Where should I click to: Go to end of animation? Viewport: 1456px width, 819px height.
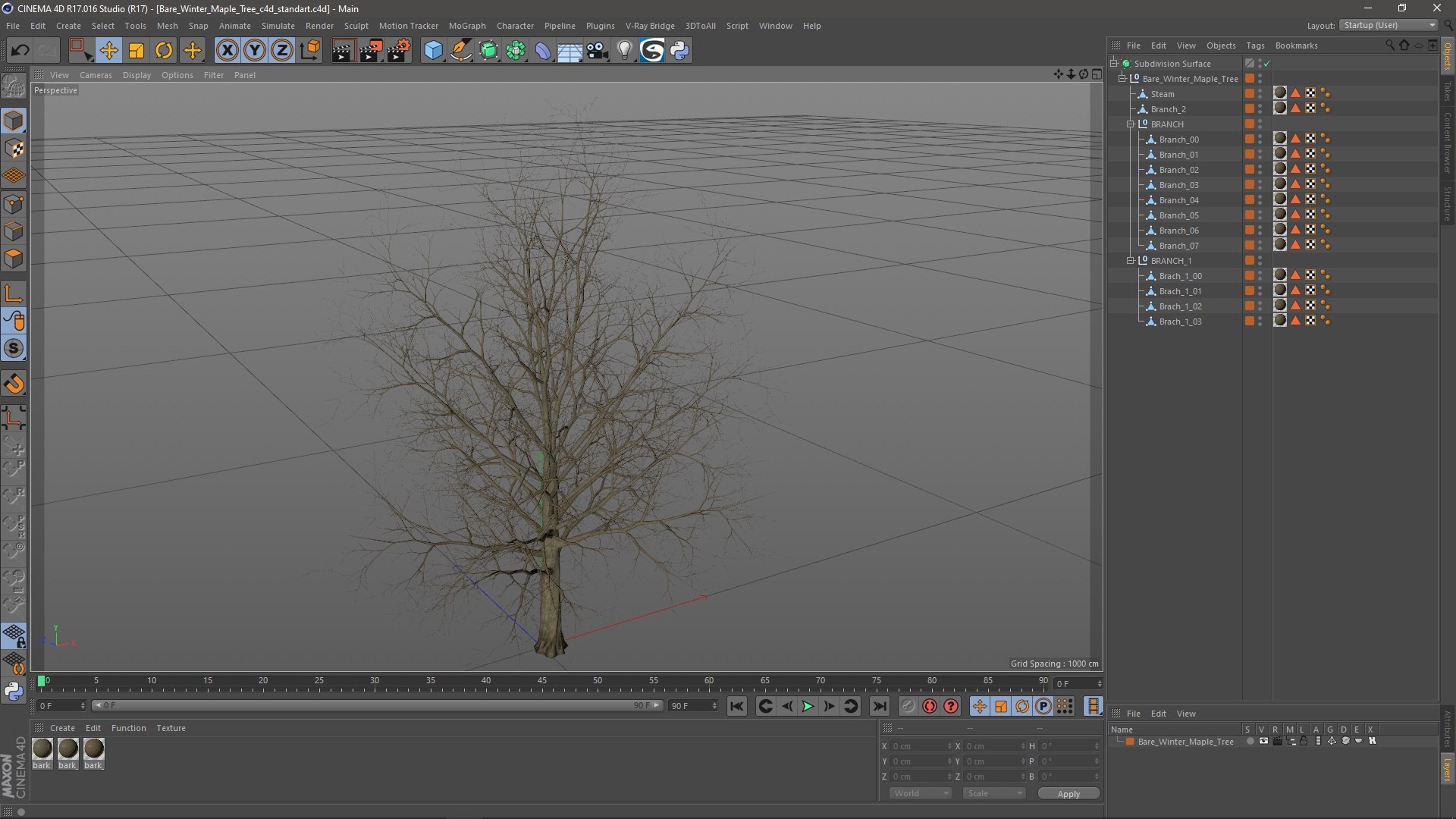click(879, 706)
